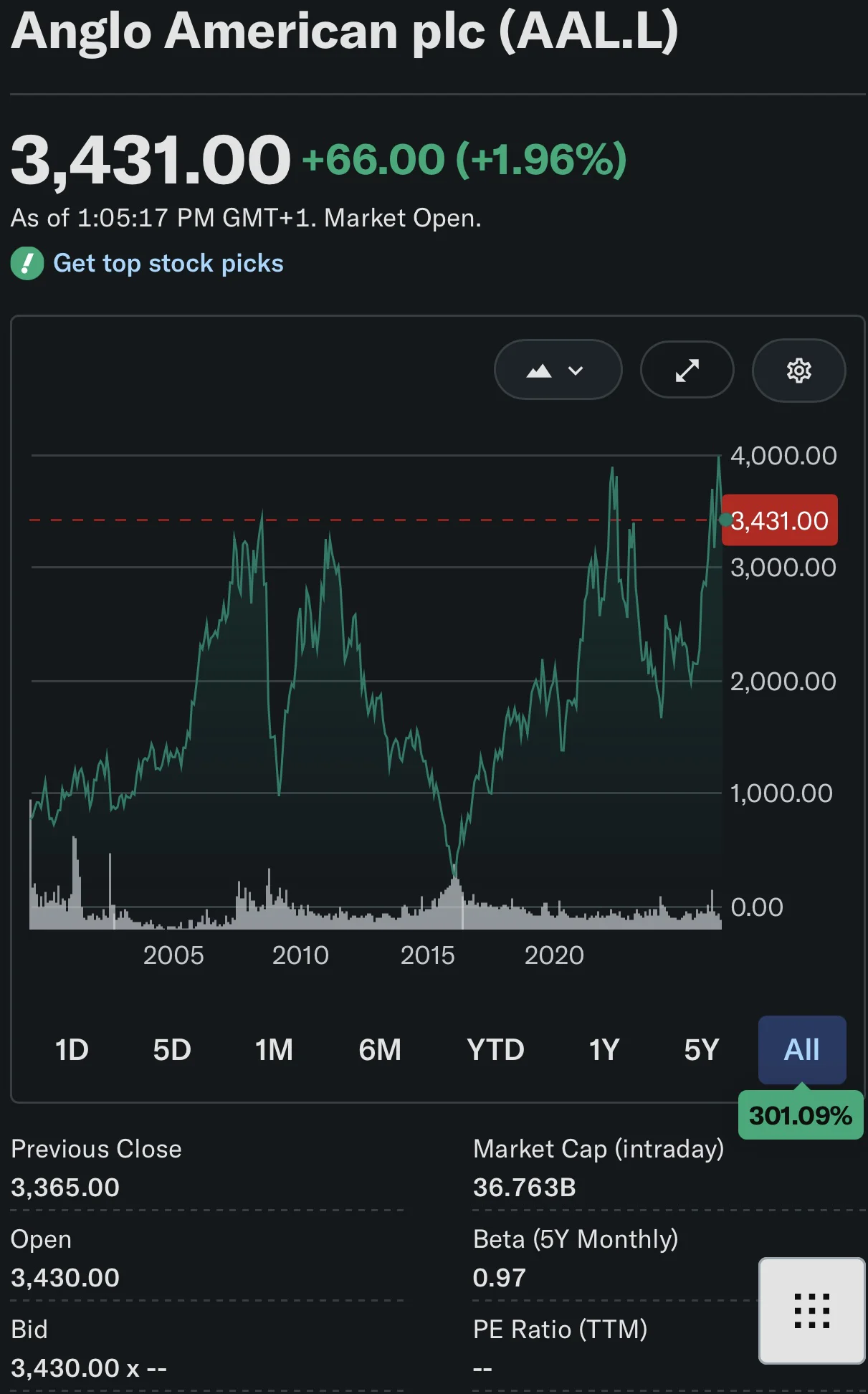The height and width of the screenshot is (1394, 868).
Task: Select the 5Y time range
Action: pos(701,1050)
